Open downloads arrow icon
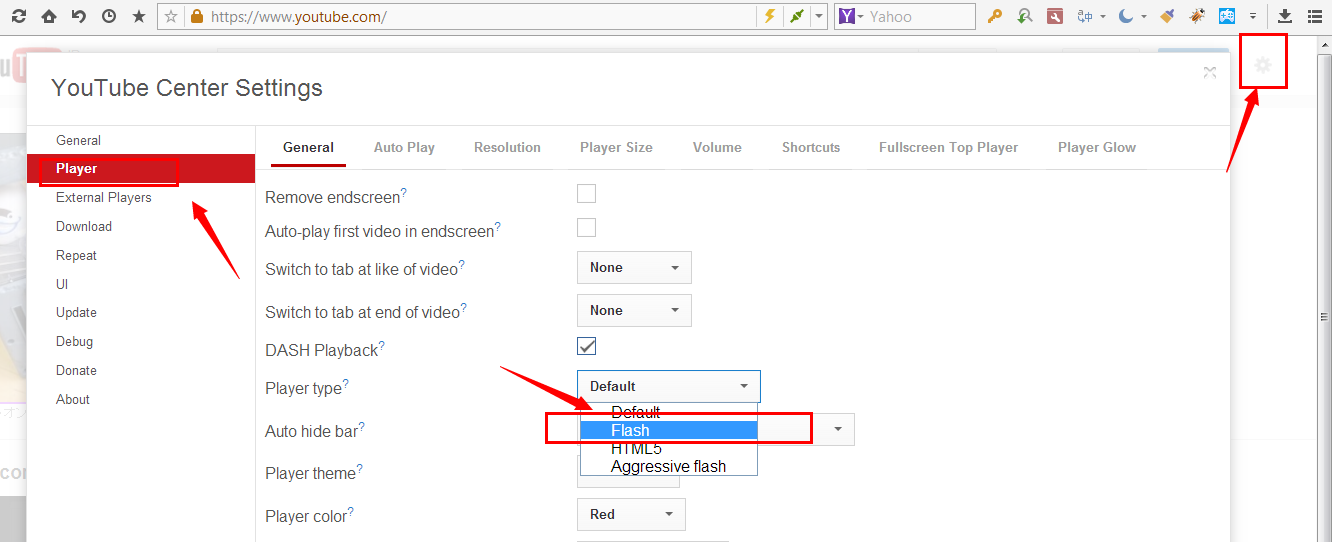The width and height of the screenshot is (1332, 542). (x=1286, y=16)
